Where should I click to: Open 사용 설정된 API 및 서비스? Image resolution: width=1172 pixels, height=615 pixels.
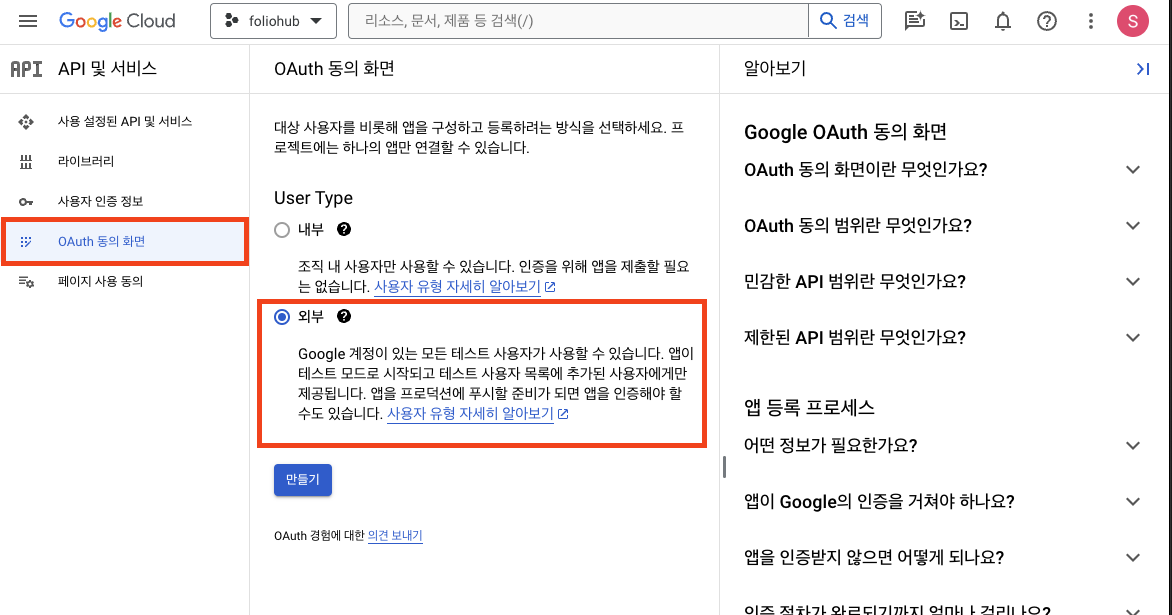click(x=125, y=121)
